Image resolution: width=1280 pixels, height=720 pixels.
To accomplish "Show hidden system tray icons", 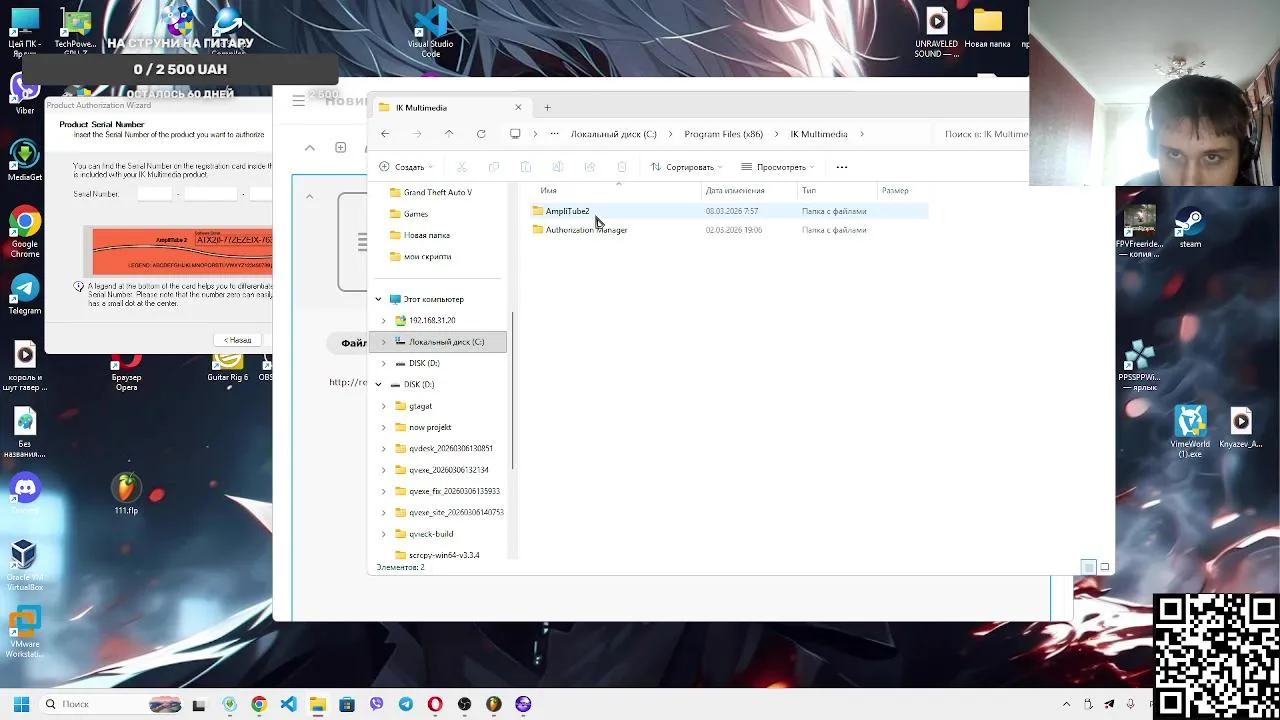I will pos(1066,704).
